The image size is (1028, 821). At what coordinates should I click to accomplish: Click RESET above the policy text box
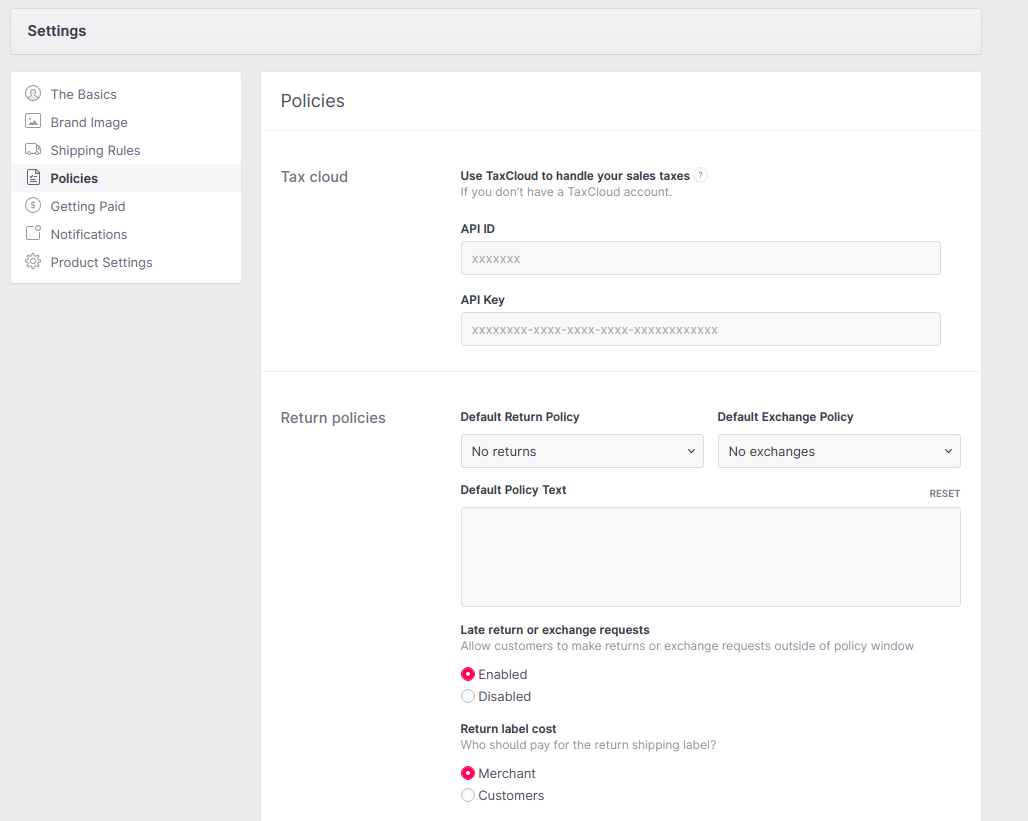coord(944,493)
